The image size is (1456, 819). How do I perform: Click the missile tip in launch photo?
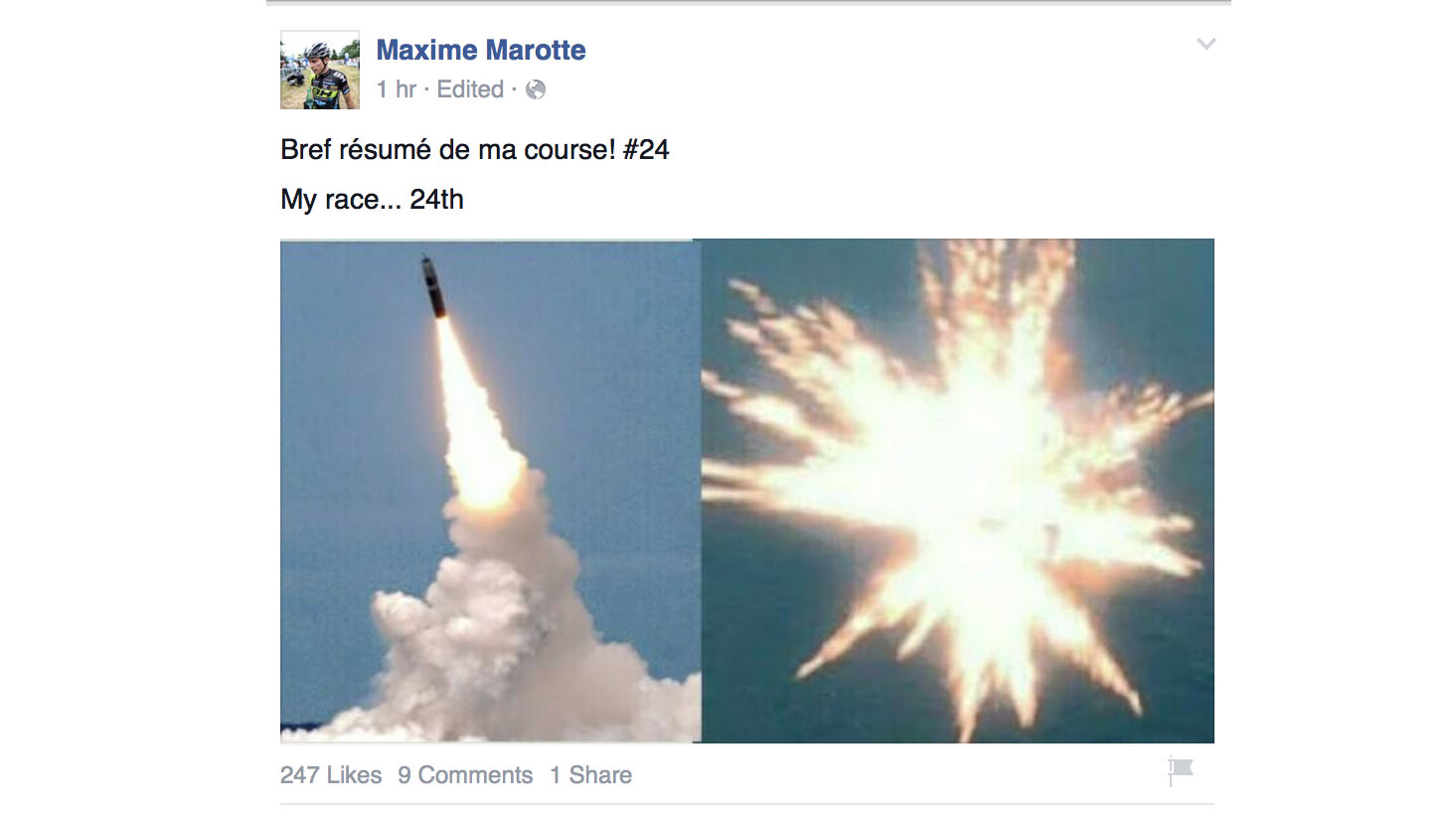(427, 264)
